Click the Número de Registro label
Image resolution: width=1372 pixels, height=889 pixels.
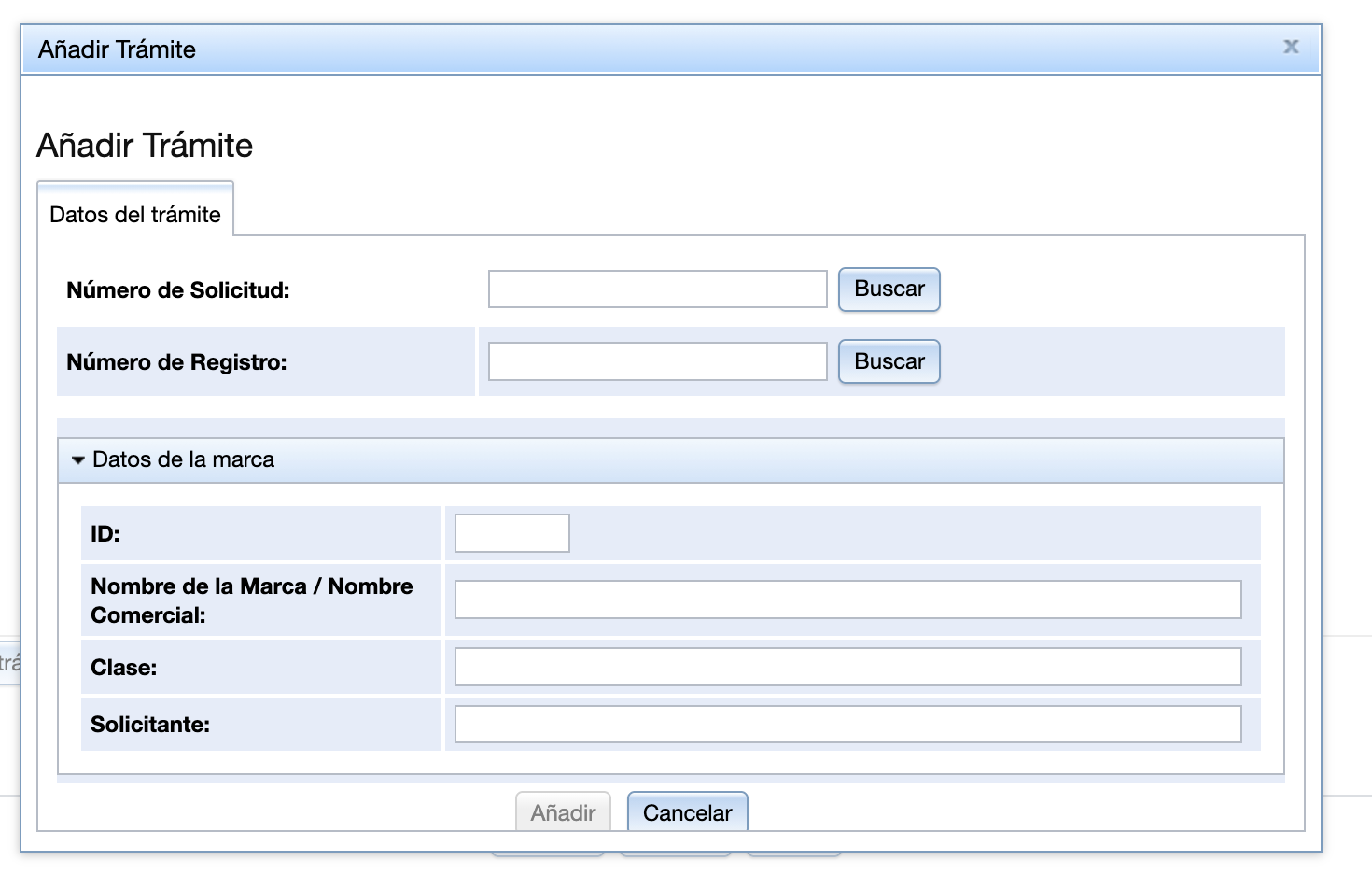(x=176, y=362)
